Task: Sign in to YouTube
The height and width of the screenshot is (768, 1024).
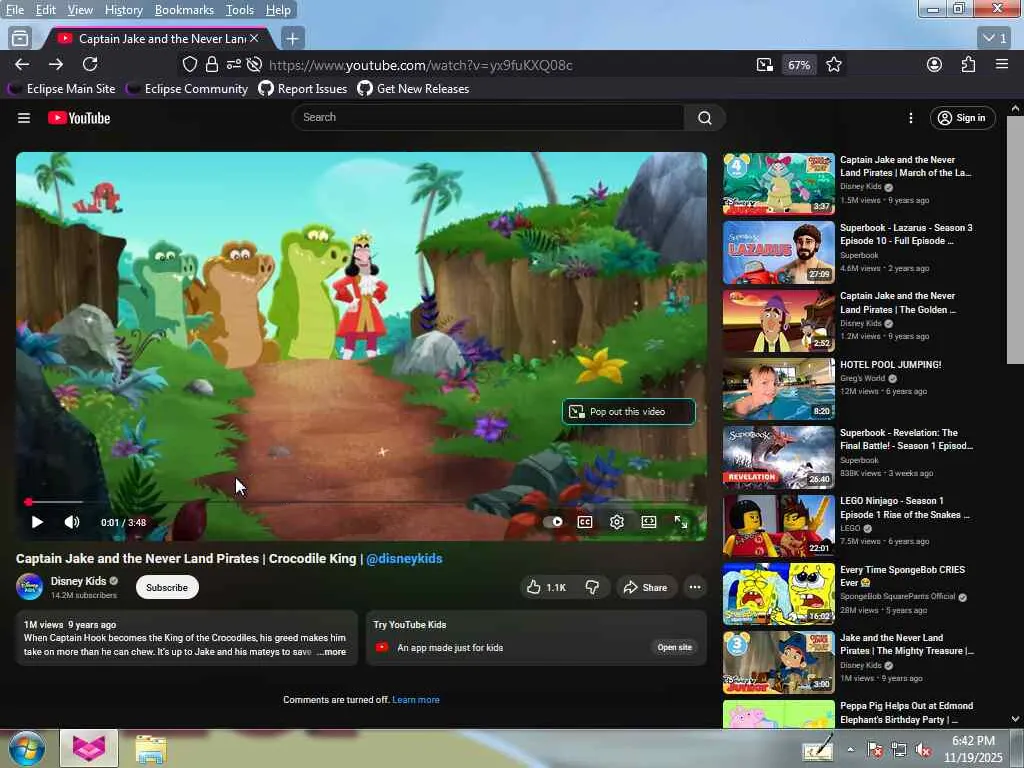Action: click(x=963, y=118)
